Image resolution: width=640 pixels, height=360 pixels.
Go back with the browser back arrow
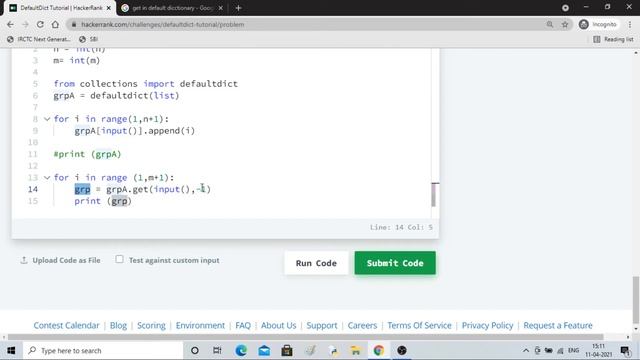(10, 24)
